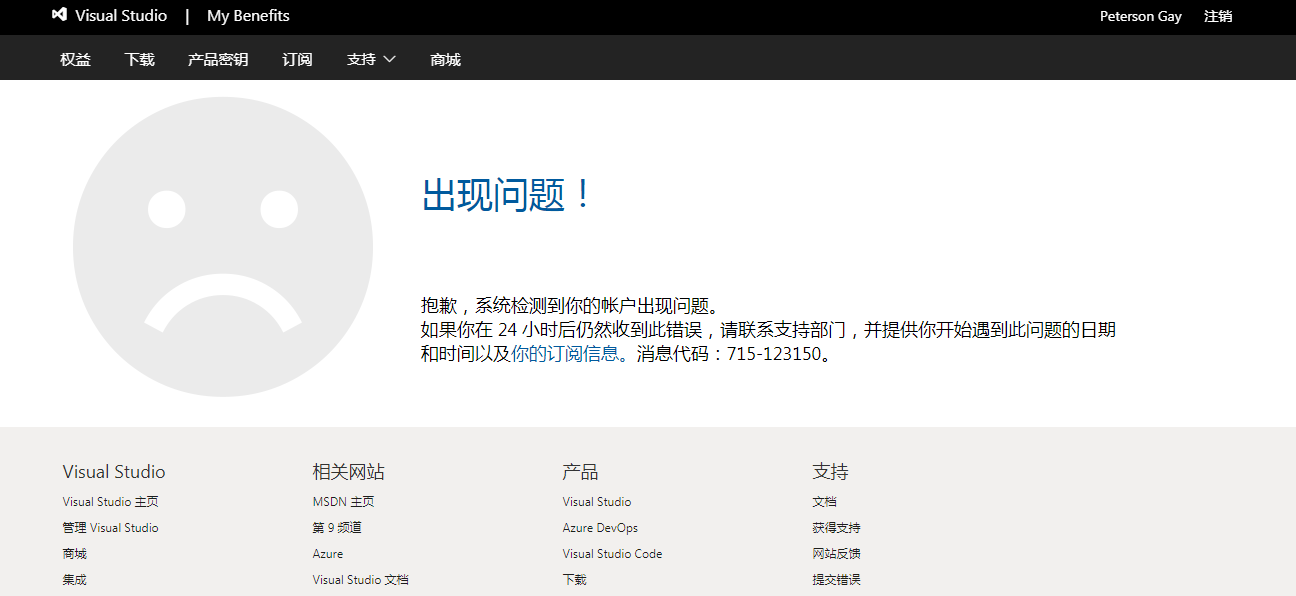
Task: Open Visual Studio link under 产品
Action: tap(597, 502)
